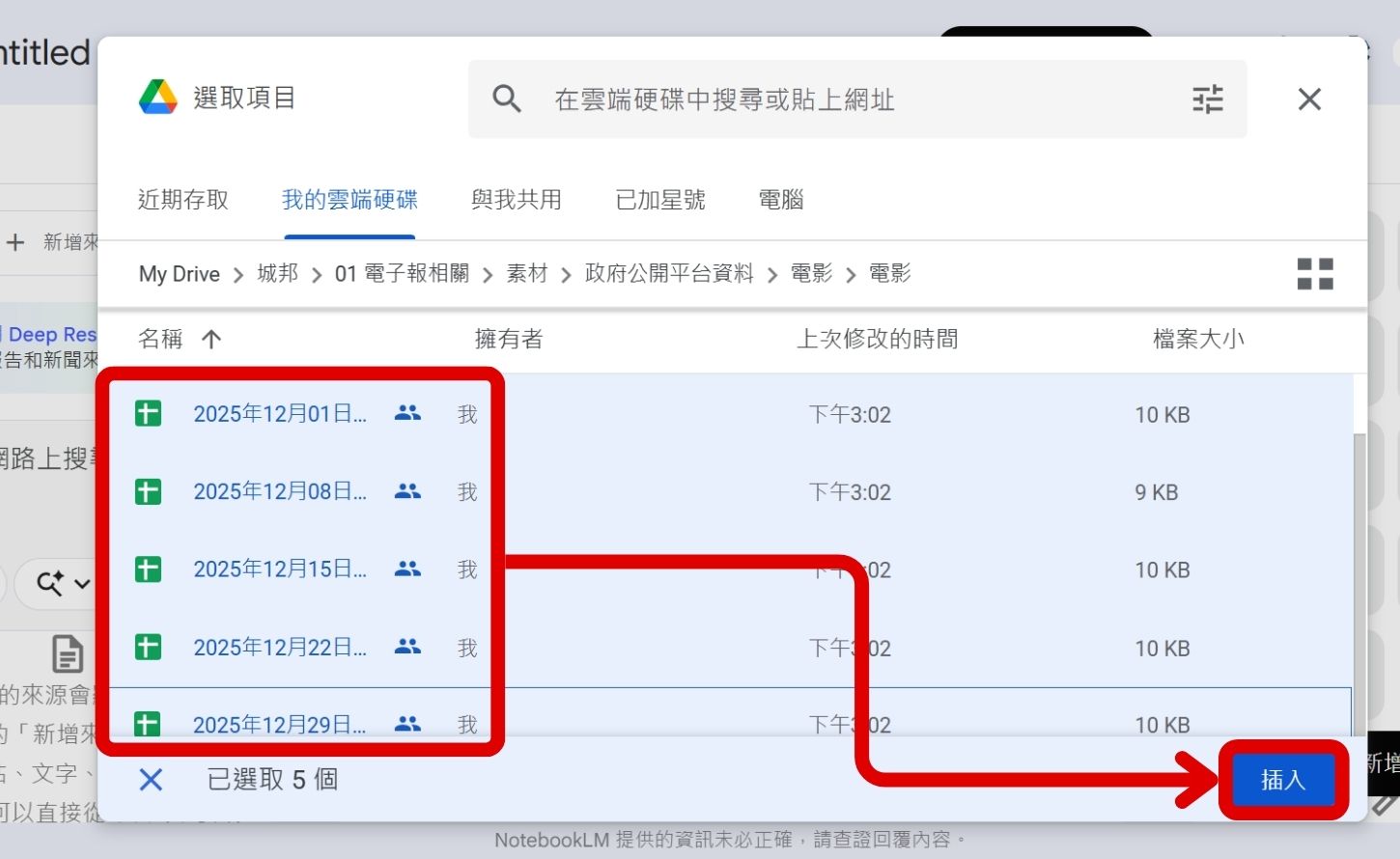Open the 已加星號 tab

(x=659, y=200)
